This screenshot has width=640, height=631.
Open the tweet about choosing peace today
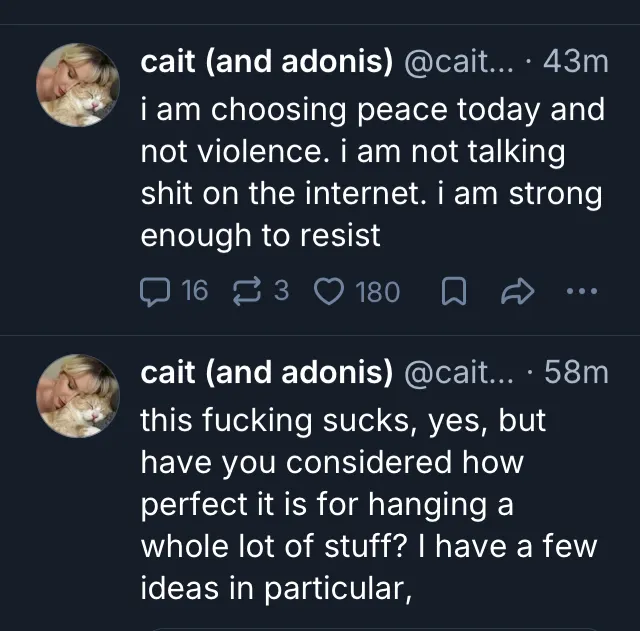click(372, 172)
